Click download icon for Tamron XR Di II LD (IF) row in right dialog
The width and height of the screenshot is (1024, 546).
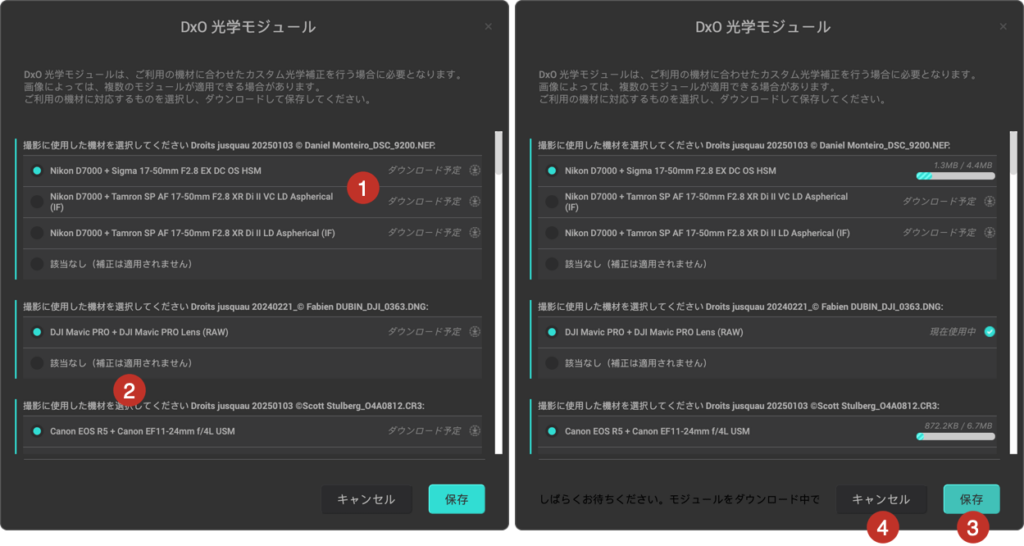pos(989,233)
